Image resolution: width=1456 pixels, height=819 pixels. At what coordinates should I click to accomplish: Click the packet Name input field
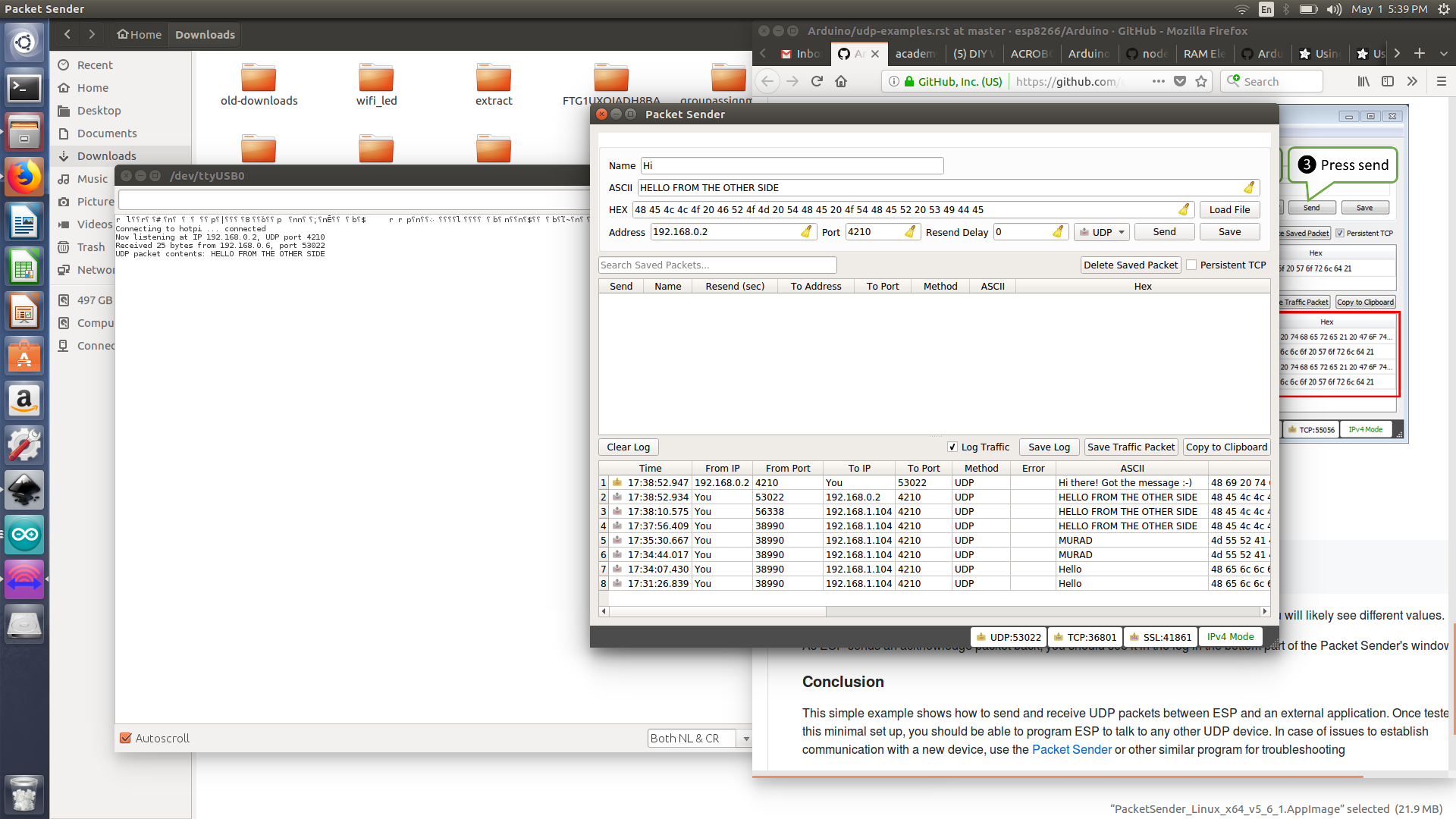pos(792,165)
